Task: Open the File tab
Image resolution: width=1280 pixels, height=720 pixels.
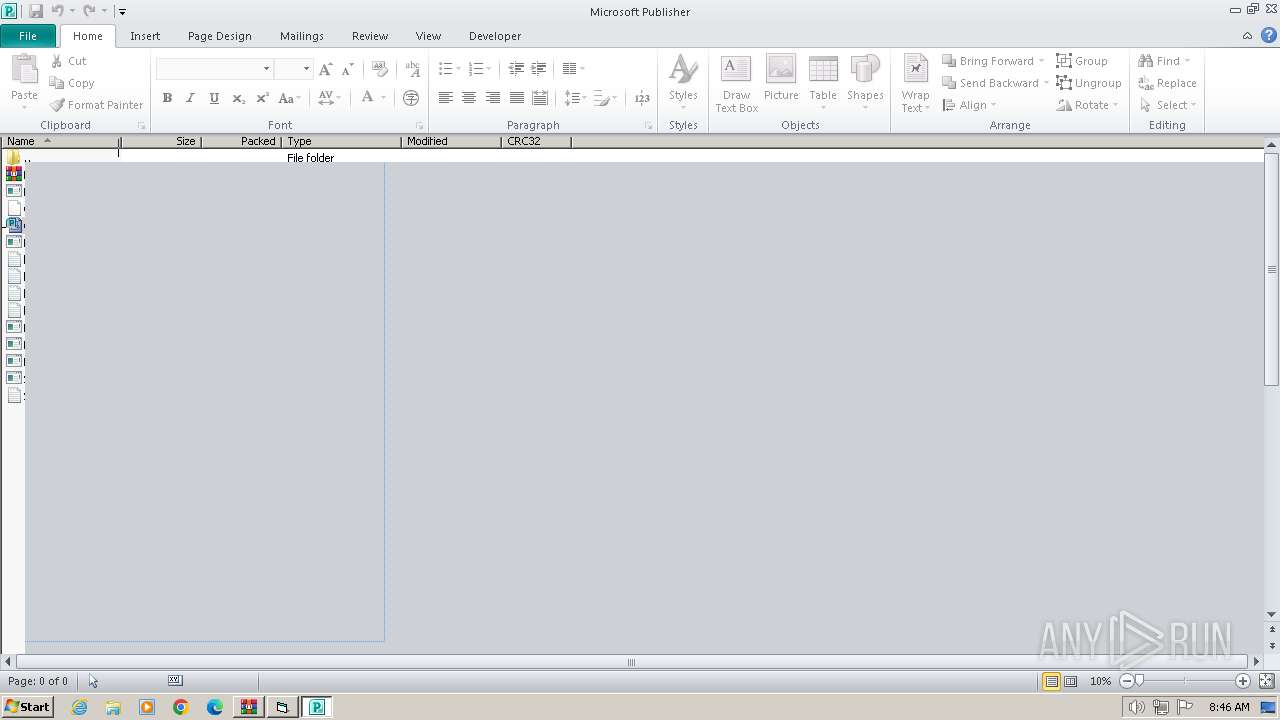Action: 28,36
